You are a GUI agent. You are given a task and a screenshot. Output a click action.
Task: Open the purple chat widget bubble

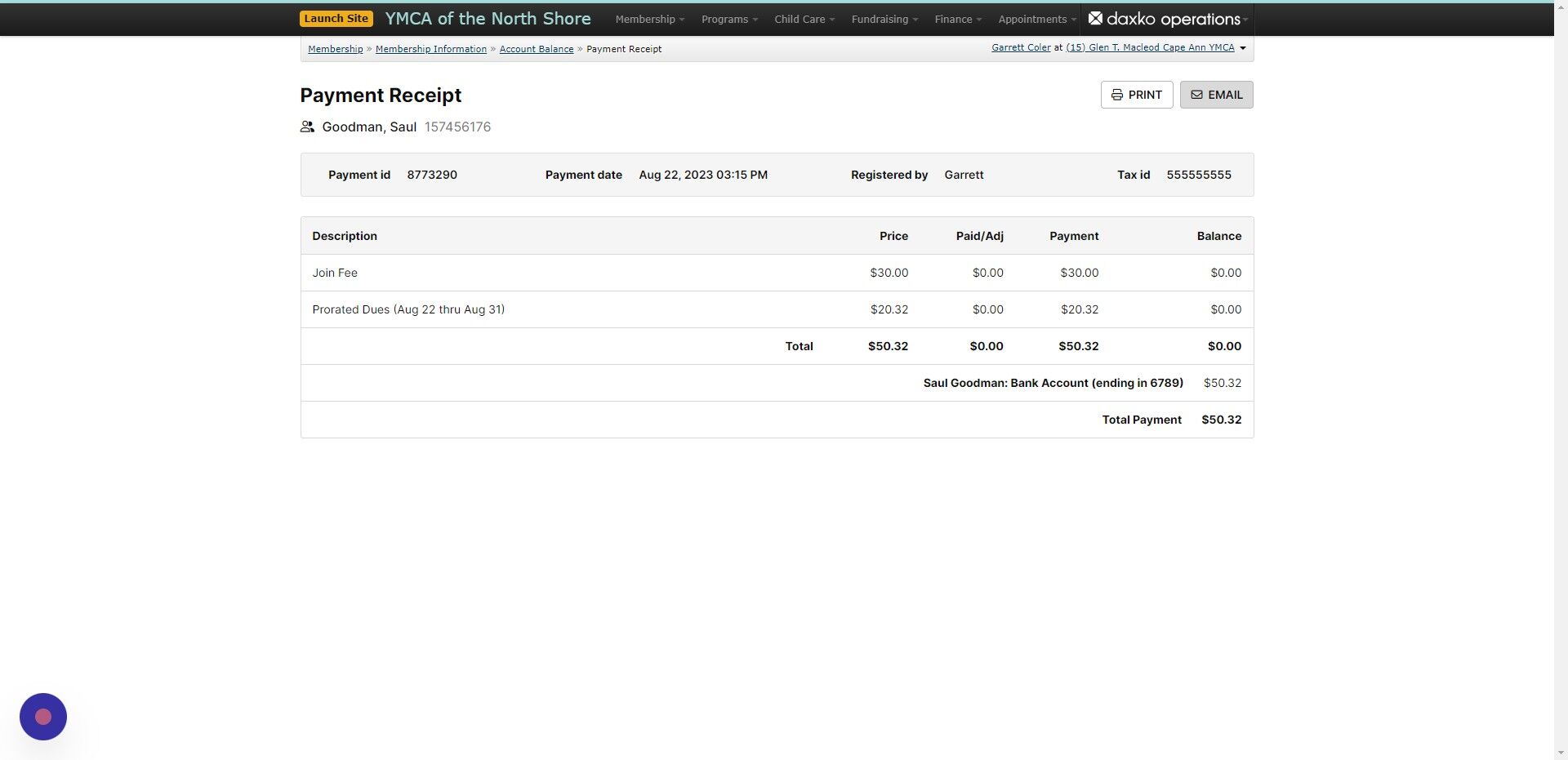click(43, 717)
